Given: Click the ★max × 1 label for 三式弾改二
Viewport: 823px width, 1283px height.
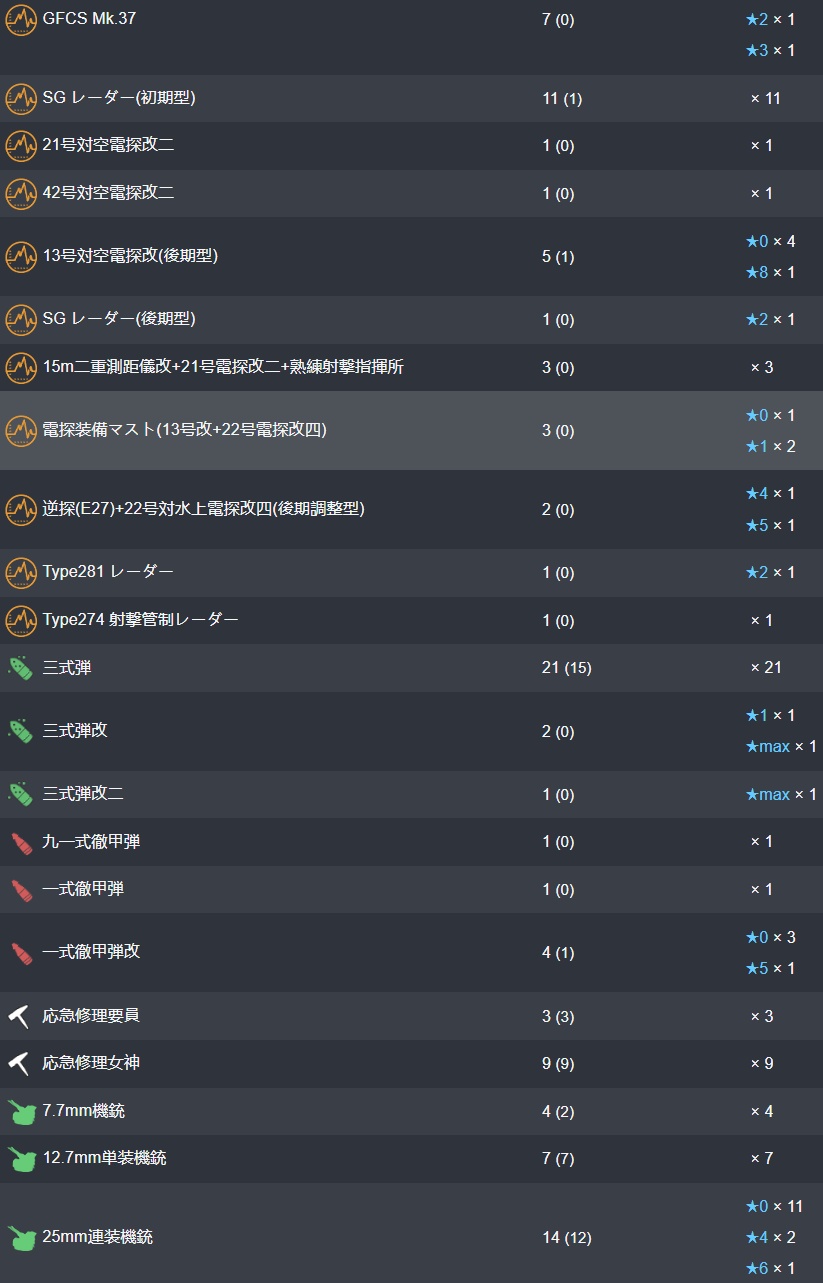Looking at the screenshot, I should [x=781, y=794].
